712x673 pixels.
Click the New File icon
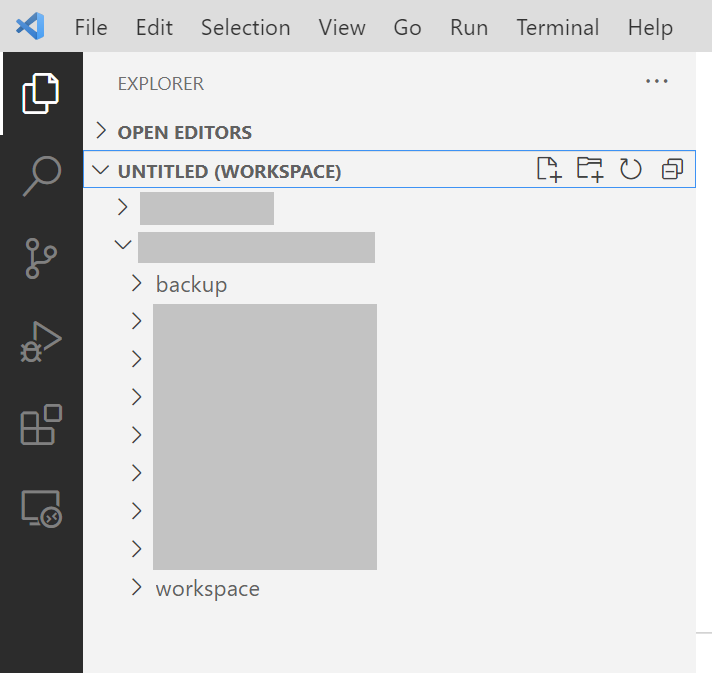click(549, 169)
